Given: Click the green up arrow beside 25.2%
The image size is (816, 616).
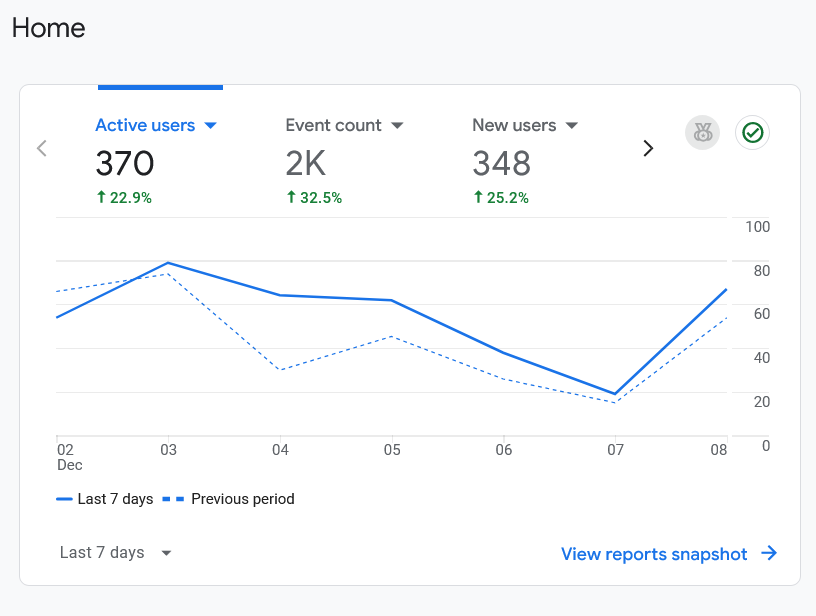Looking at the screenshot, I should (x=478, y=198).
